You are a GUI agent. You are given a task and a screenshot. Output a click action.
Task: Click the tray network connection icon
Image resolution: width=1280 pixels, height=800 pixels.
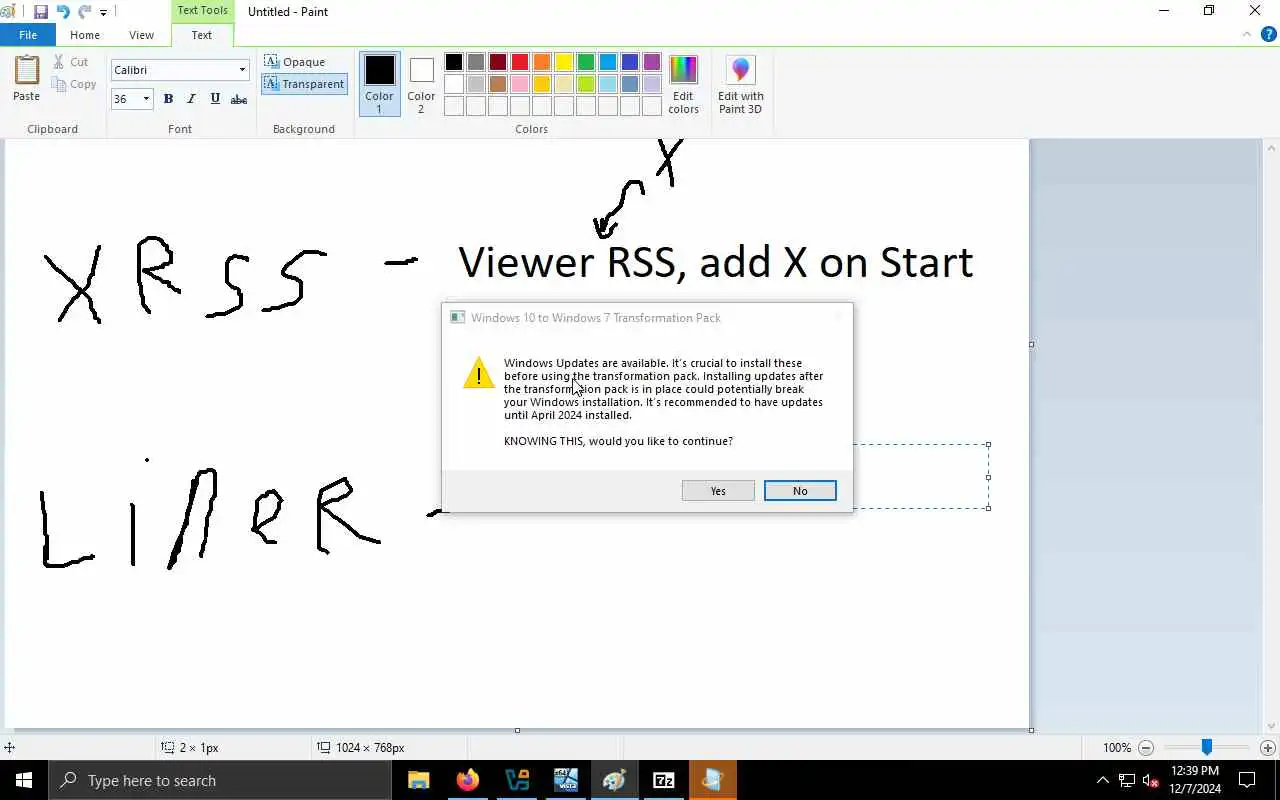[x=1127, y=780]
